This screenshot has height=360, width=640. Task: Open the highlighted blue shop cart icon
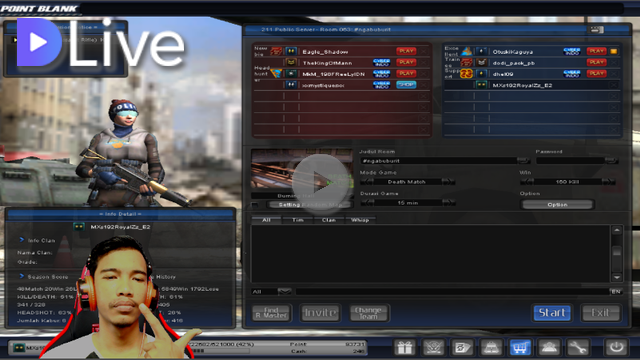[520, 348]
